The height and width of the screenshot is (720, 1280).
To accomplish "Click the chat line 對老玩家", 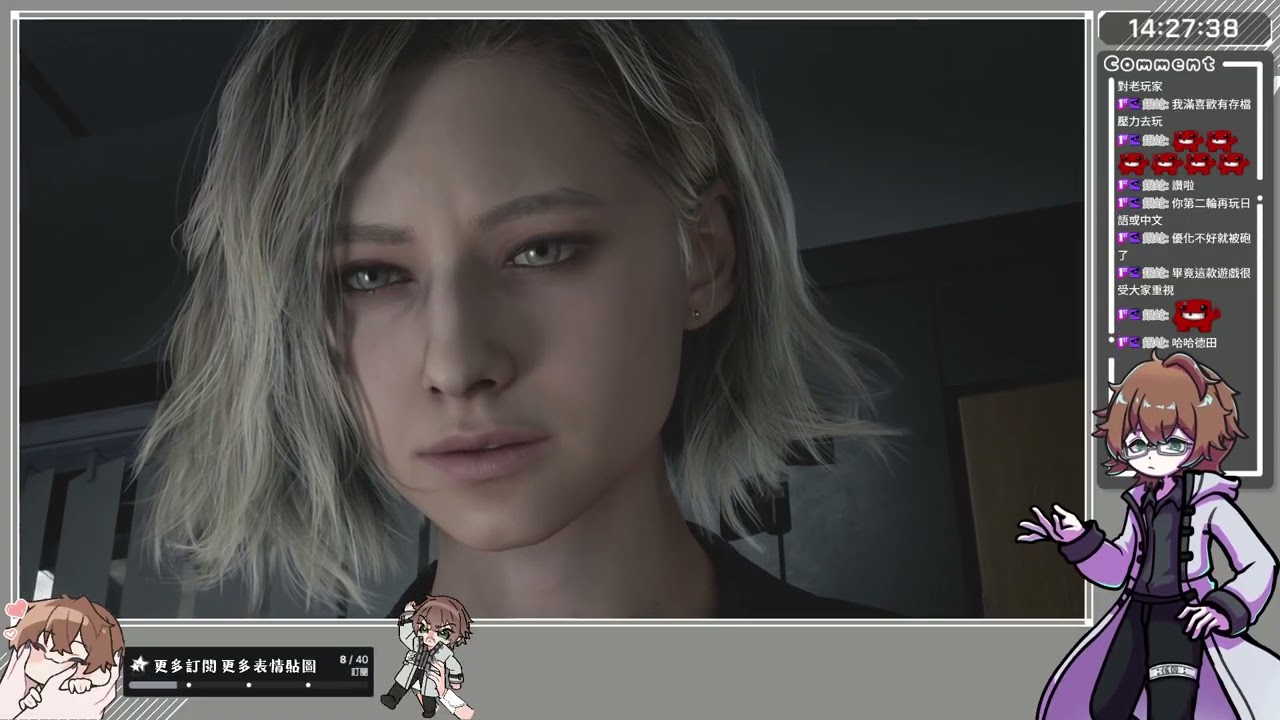I will coord(1140,87).
